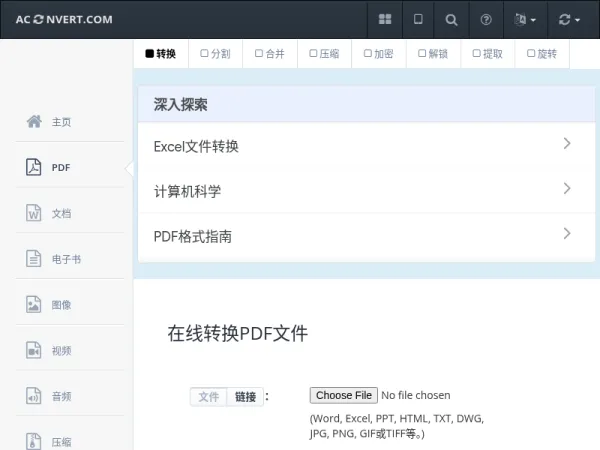Click the No file chosen text
Viewport: 600px width, 450px height.
pos(416,395)
